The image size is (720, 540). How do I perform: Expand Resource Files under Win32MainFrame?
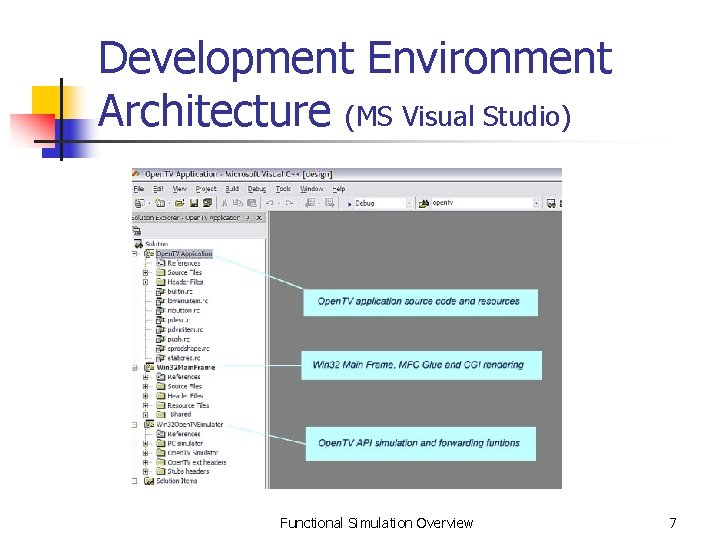[146, 405]
